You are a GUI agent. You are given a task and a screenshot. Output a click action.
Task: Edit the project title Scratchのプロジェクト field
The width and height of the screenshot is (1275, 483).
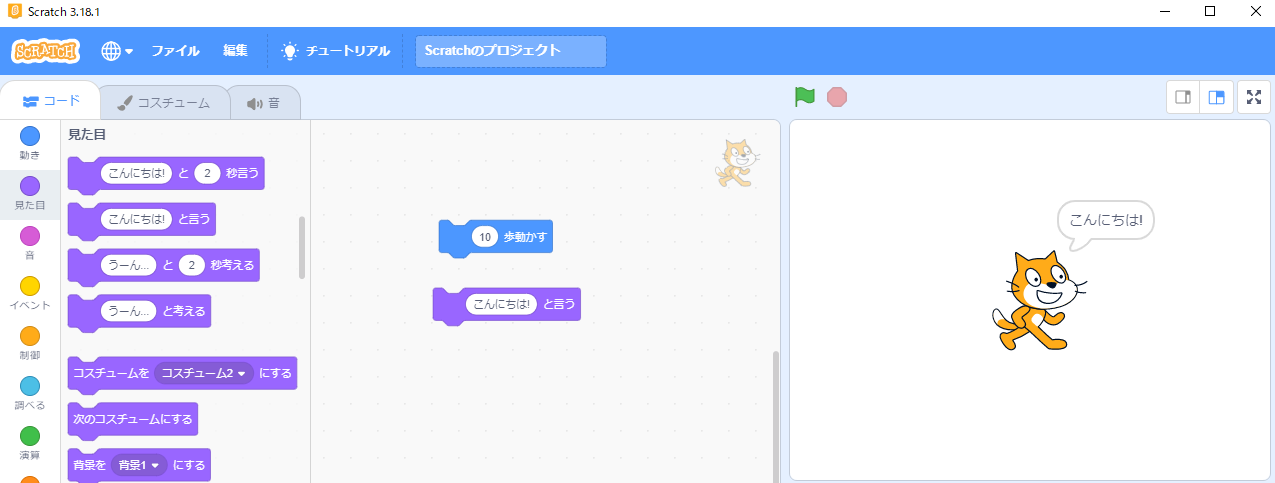511,51
